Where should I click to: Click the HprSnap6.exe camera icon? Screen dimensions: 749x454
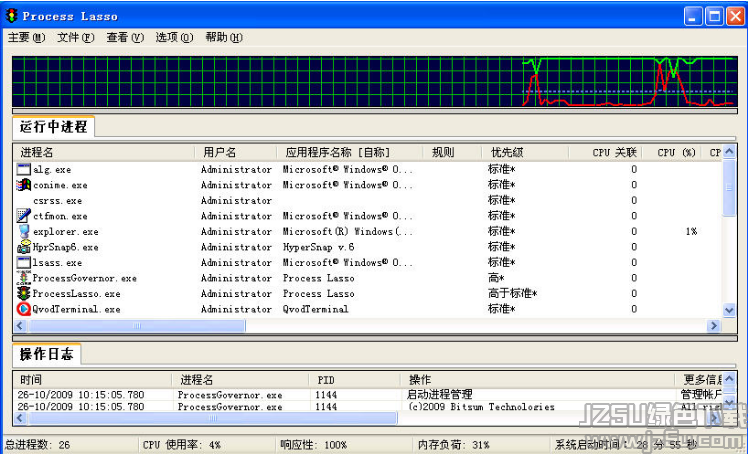(23, 247)
